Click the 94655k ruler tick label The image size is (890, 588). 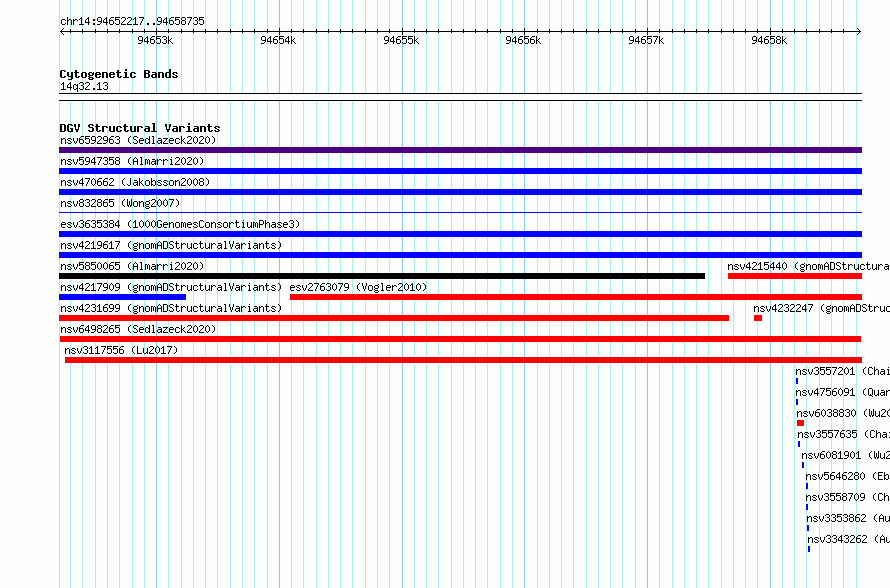coord(401,40)
